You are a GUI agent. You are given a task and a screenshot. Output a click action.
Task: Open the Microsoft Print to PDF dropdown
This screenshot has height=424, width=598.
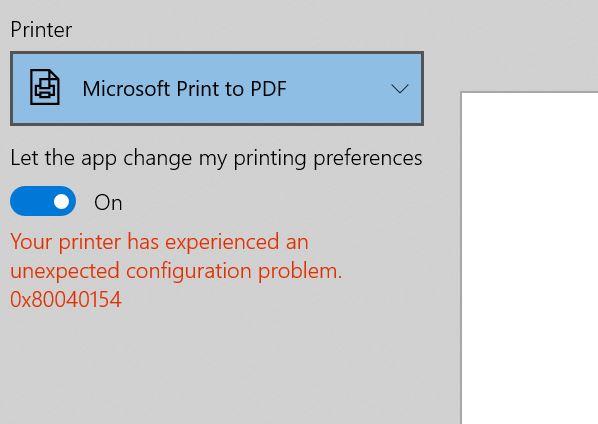click(217, 88)
